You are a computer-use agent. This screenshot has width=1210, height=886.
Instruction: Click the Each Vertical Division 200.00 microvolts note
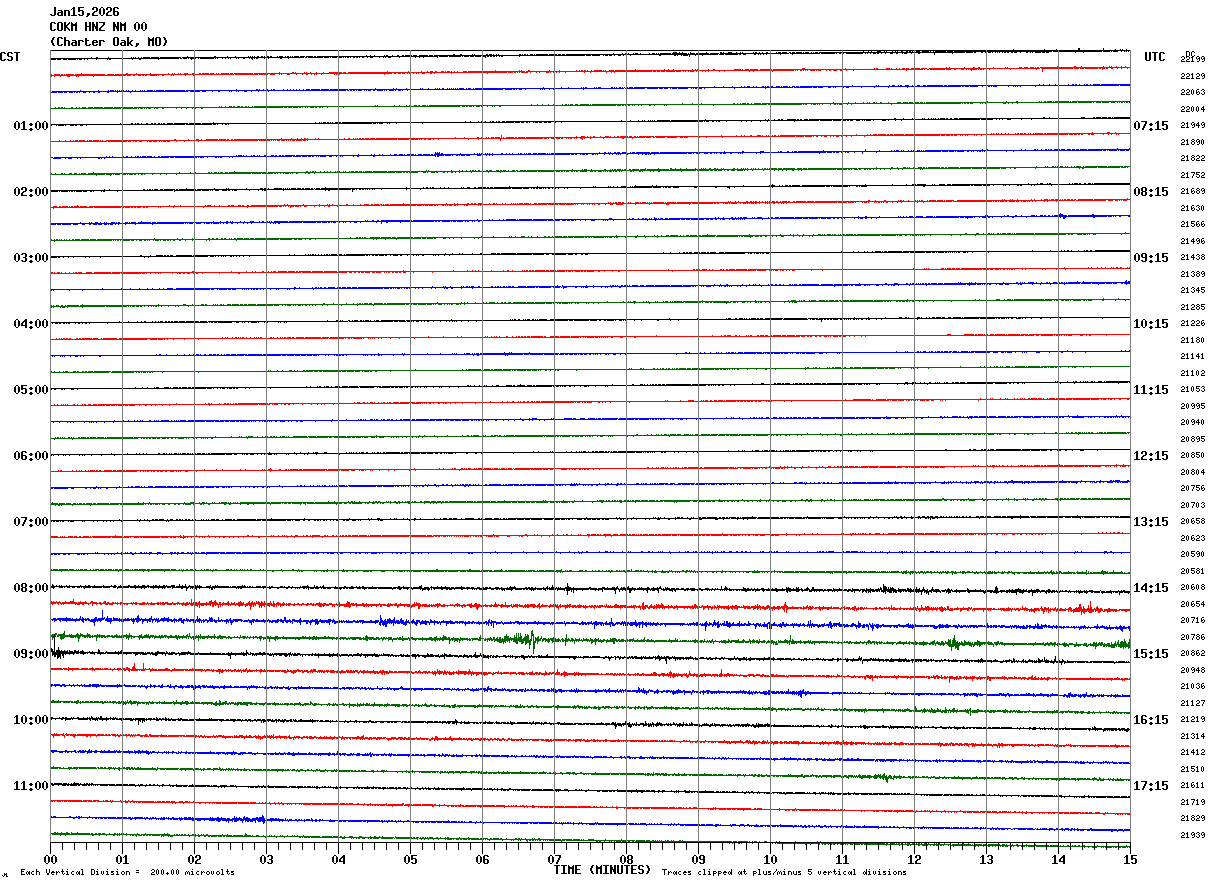(127, 872)
